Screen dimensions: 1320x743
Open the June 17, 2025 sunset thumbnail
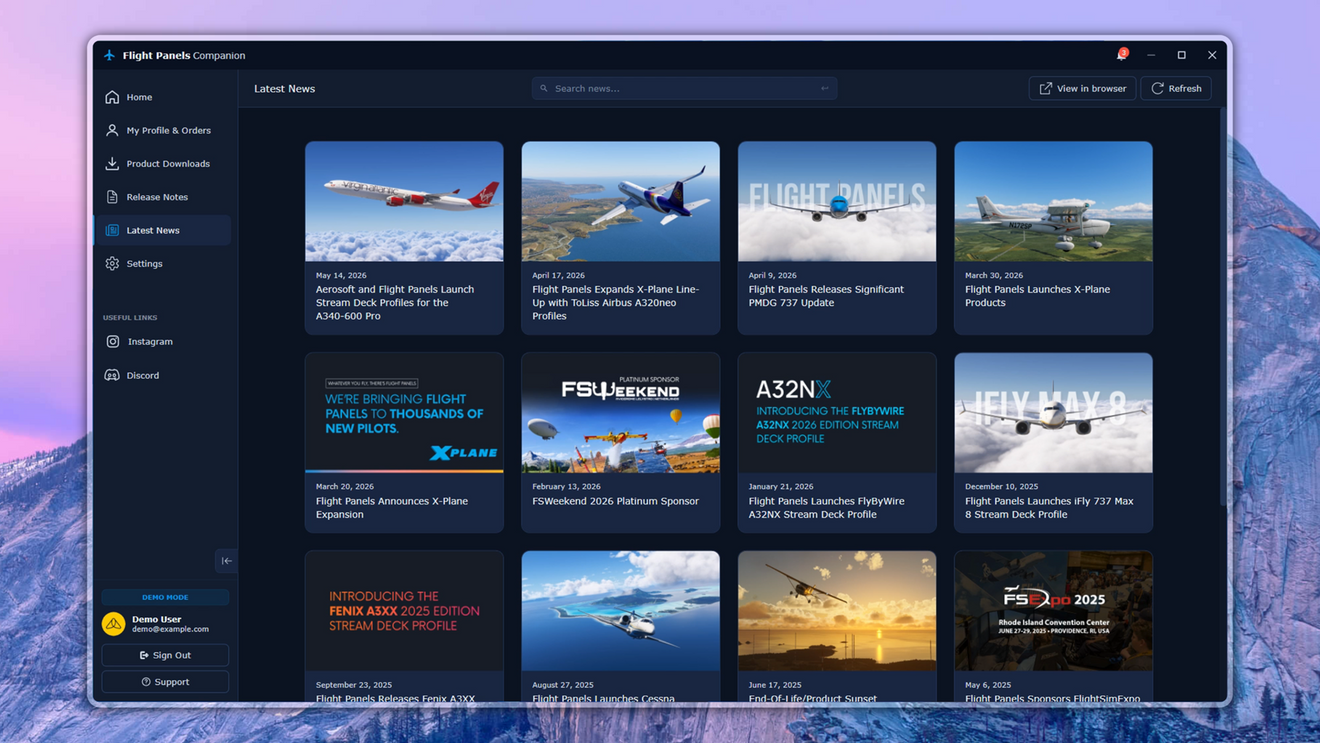click(837, 610)
